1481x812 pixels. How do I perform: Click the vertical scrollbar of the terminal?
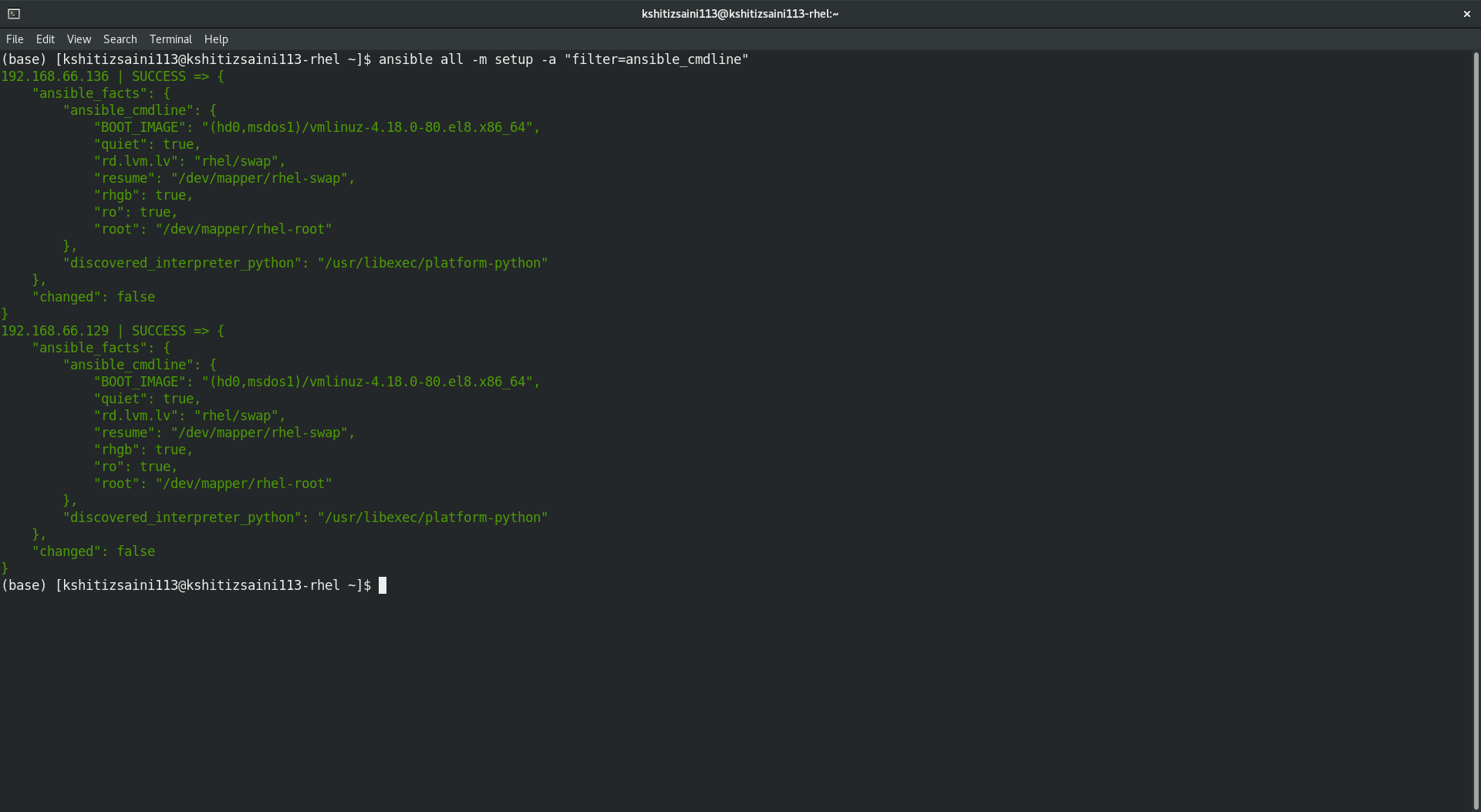coord(1476,430)
